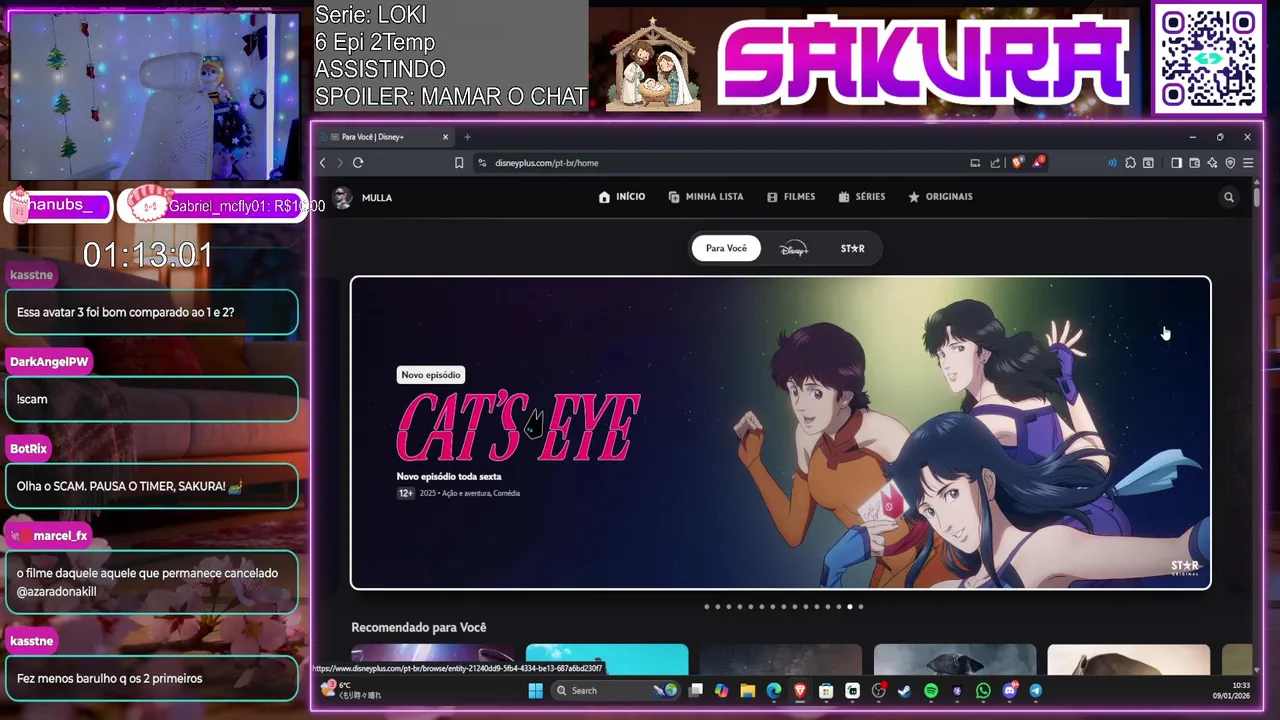Reload the Disney+ page
The height and width of the screenshot is (720, 1280).
(358, 163)
